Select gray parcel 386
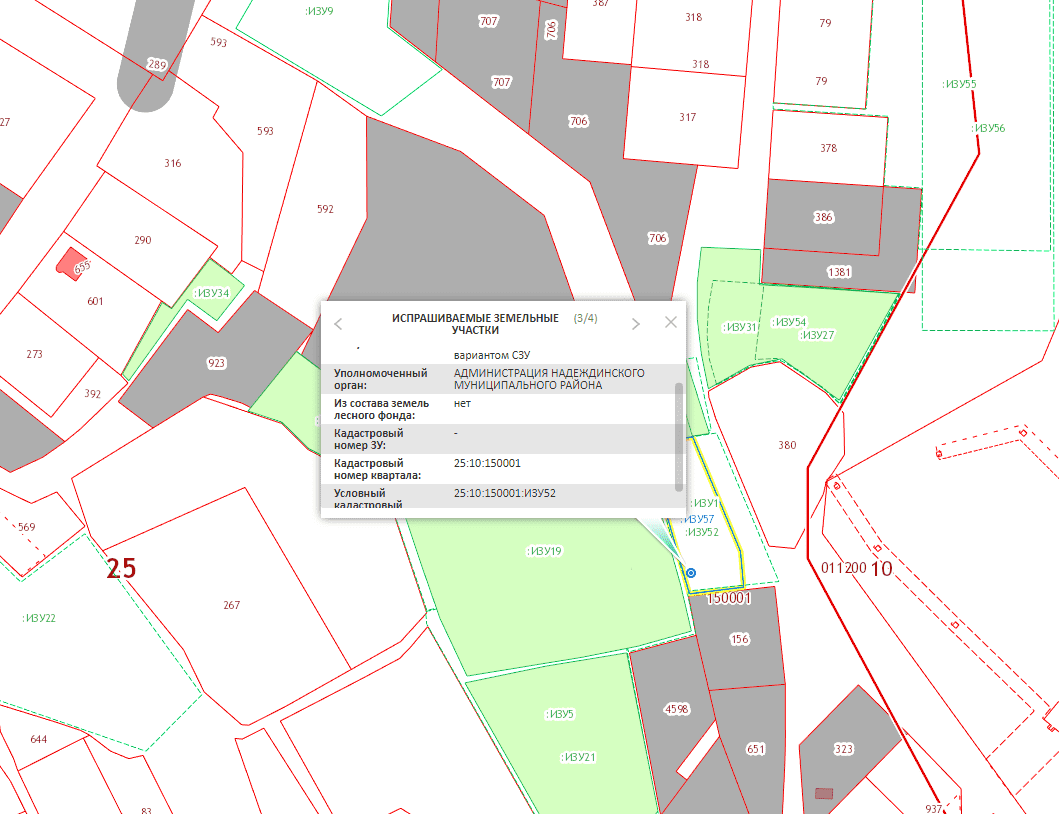The width and height of the screenshot is (1059, 814). point(823,217)
